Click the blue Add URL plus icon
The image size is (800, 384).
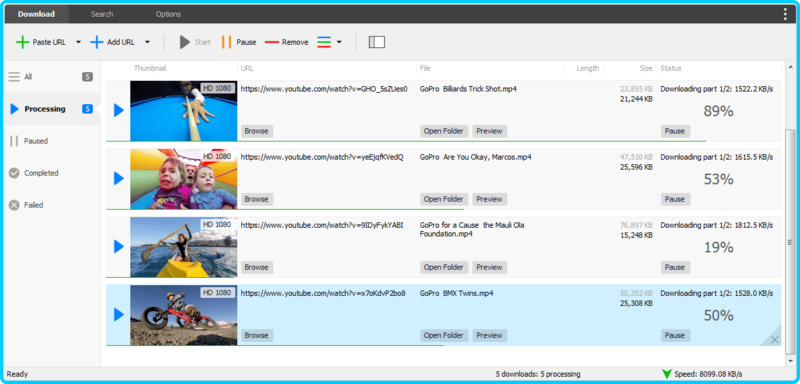coord(97,42)
